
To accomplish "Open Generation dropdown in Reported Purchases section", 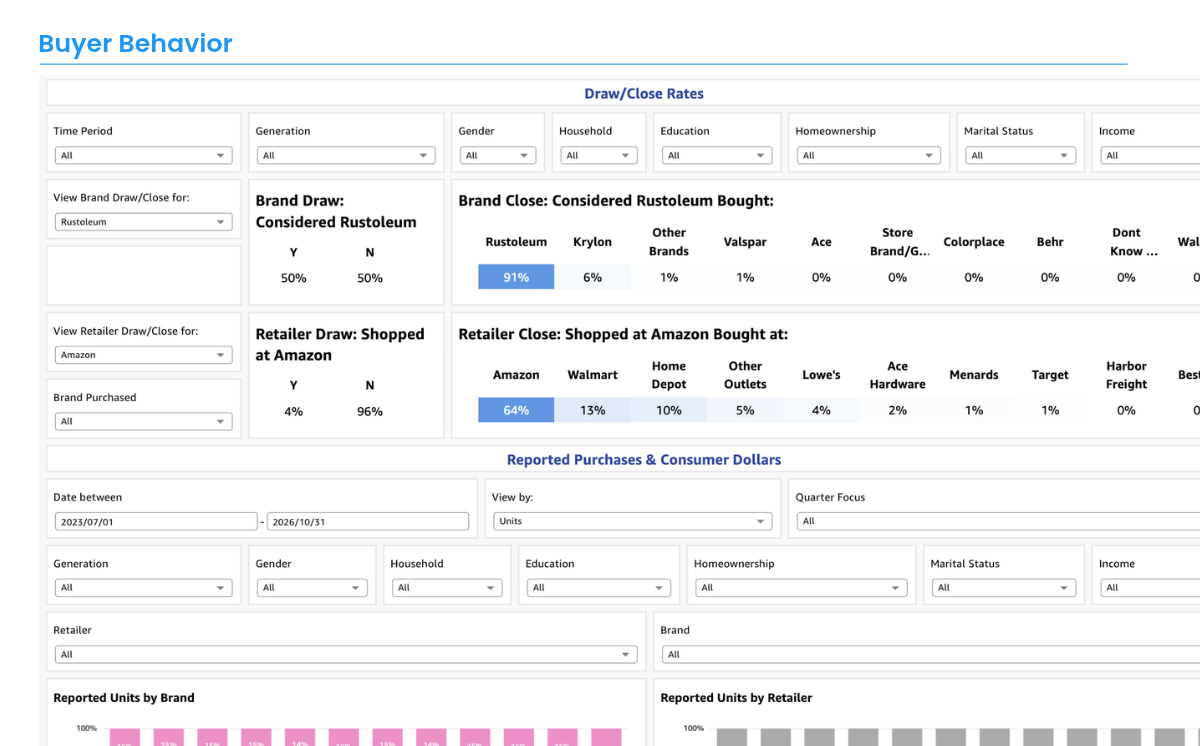I will (143, 588).
